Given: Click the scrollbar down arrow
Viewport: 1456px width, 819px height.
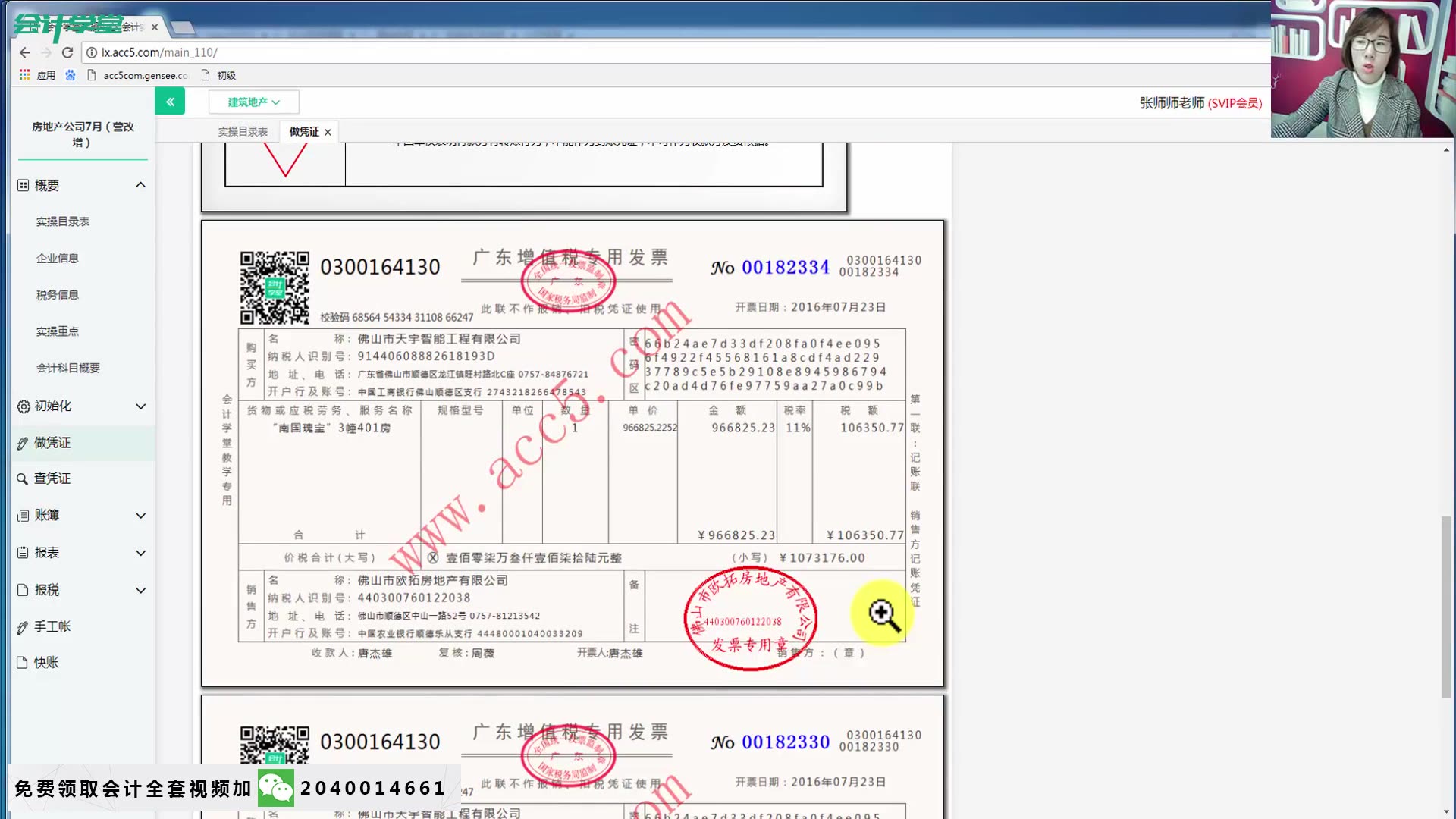Looking at the screenshot, I should [1446, 812].
